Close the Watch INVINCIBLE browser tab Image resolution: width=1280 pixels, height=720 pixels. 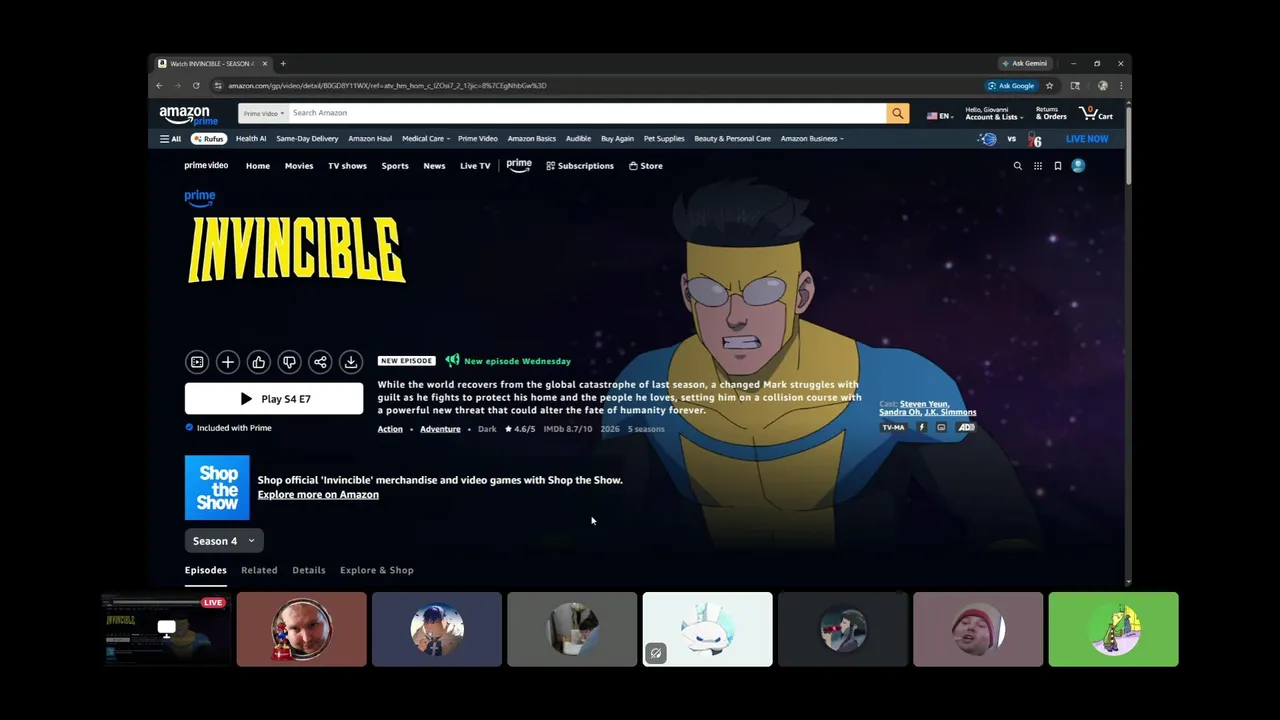point(265,64)
